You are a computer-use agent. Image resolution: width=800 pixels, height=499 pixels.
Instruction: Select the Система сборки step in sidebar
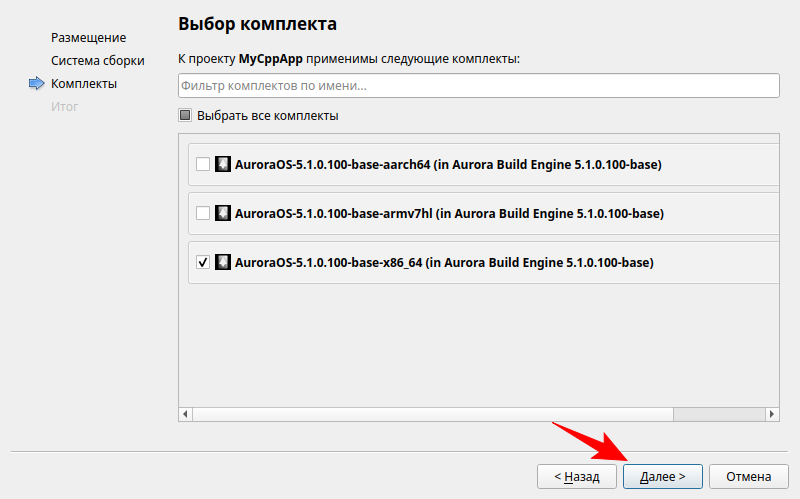click(98, 61)
